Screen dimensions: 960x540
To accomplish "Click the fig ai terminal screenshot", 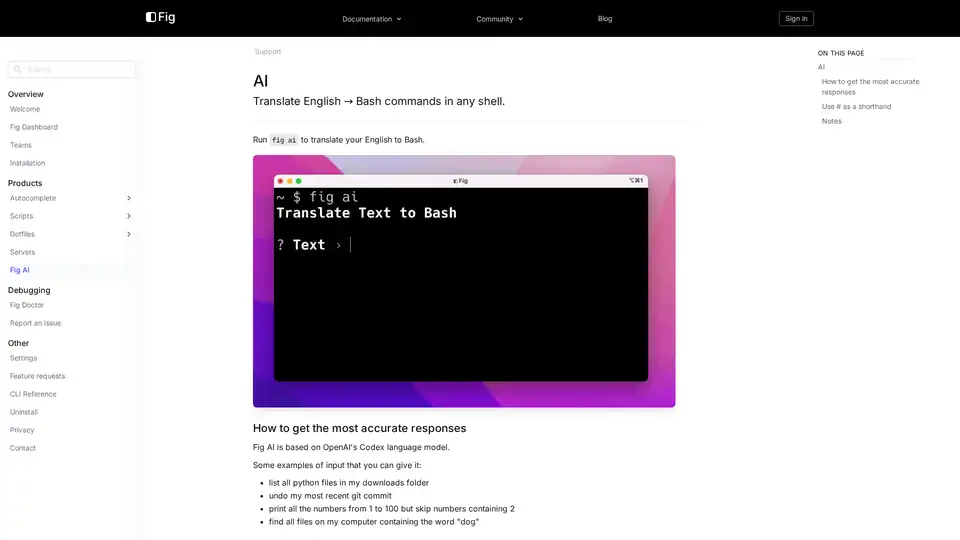I will point(464,281).
